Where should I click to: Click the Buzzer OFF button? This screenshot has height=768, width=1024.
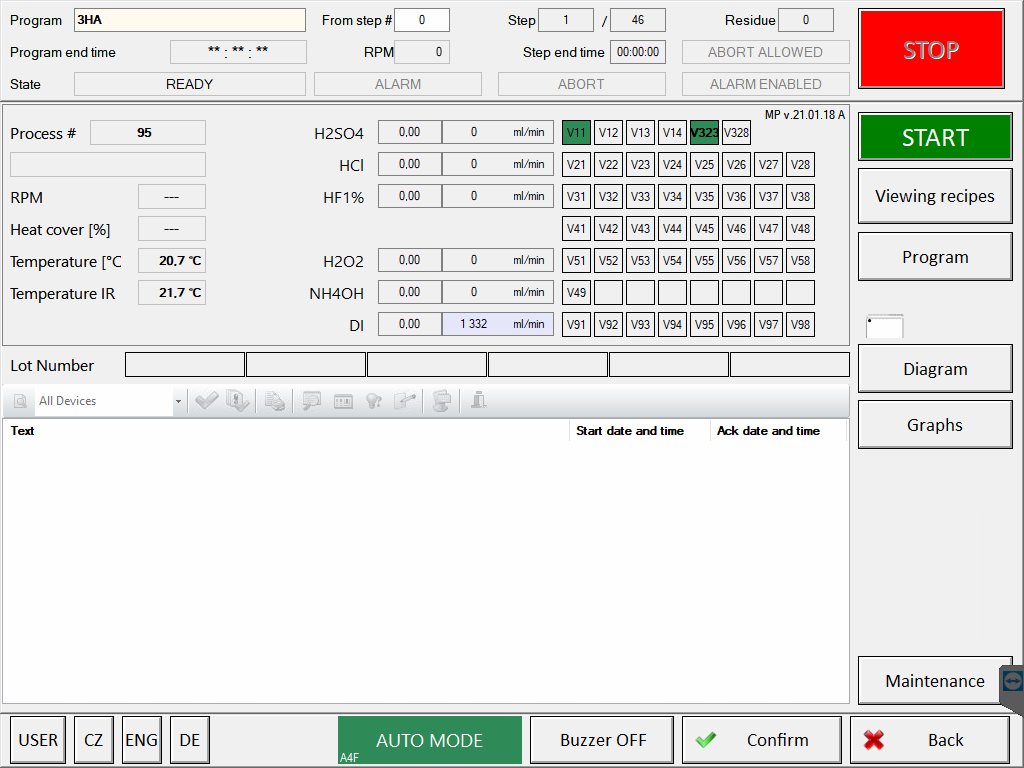pyautogui.click(x=603, y=740)
